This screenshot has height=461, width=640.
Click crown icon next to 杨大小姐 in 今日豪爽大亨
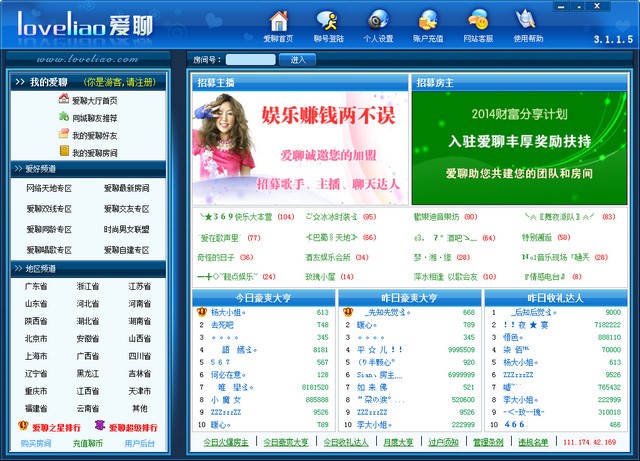(202, 312)
